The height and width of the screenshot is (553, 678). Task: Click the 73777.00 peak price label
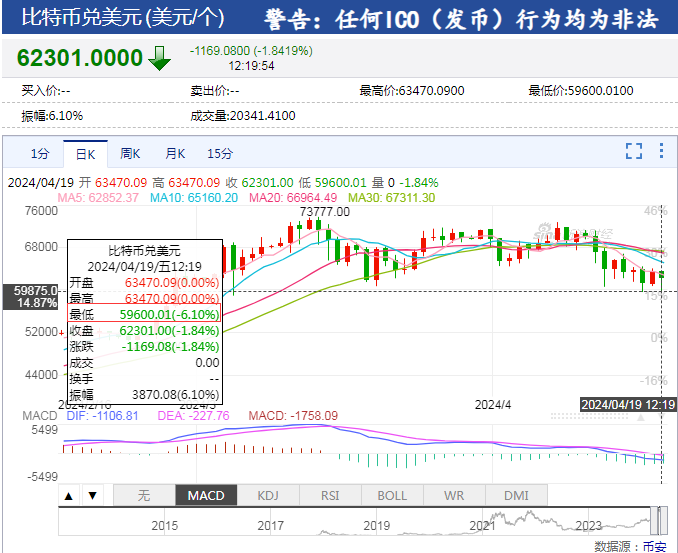[x=325, y=212]
